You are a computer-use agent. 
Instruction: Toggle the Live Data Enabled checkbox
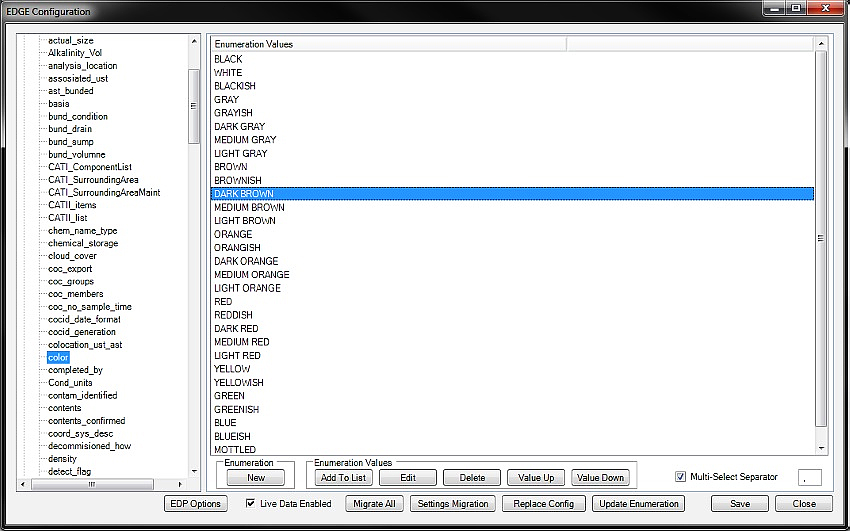coord(250,503)
